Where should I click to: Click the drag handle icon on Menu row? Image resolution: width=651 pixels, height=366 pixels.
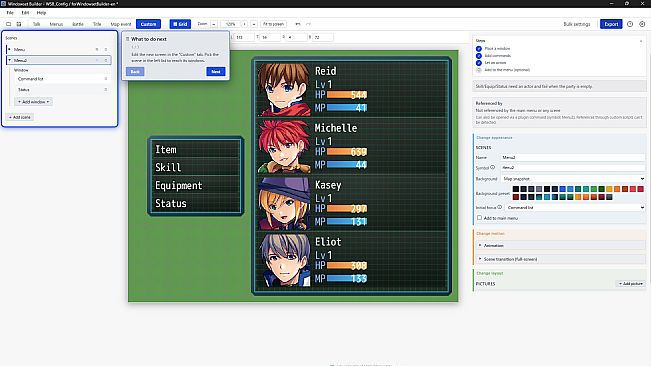click(x=105, y=49)
